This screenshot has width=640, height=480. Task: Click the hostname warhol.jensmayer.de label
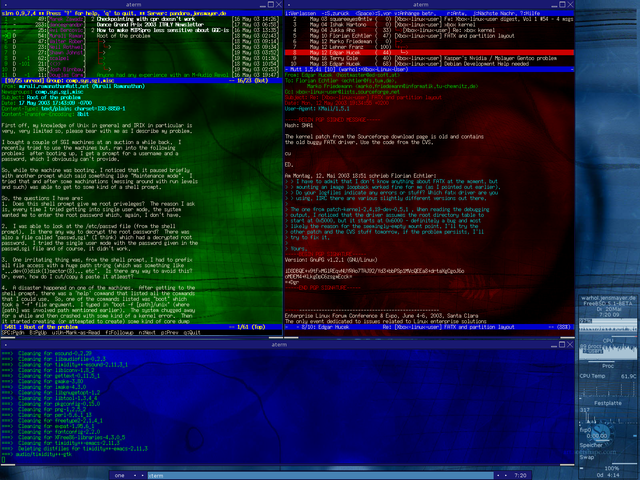[x=608, y=298]
